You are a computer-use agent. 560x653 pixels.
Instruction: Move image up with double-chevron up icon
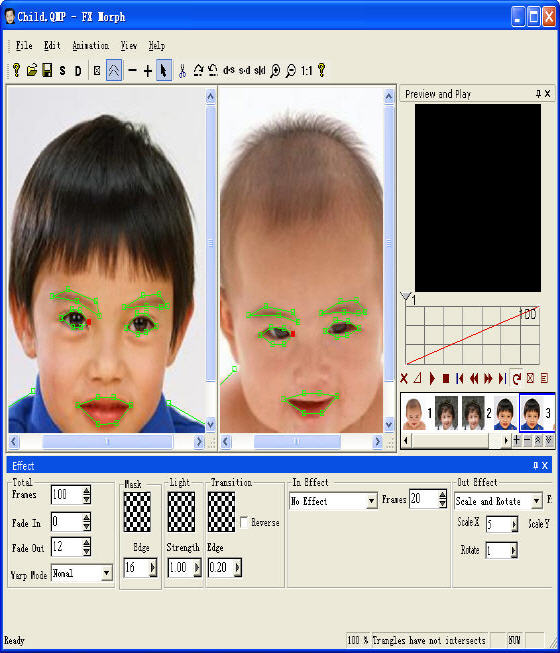point(538,440)
